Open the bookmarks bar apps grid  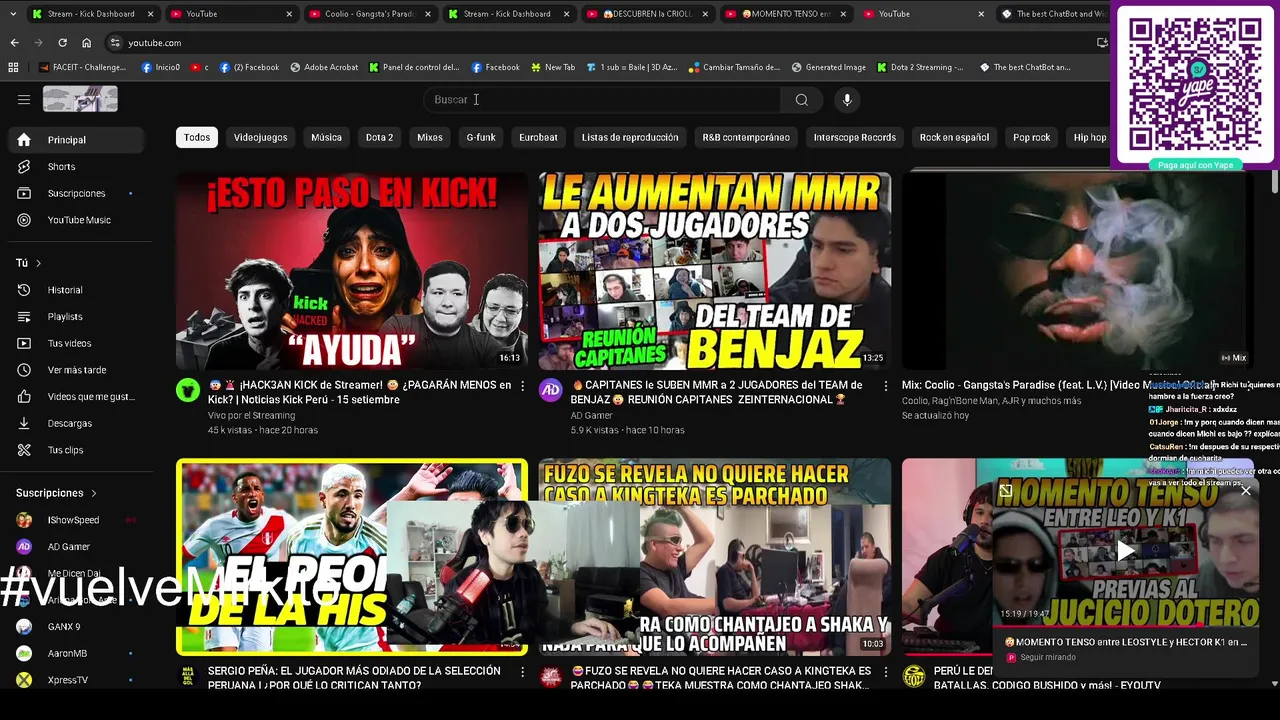13,67
